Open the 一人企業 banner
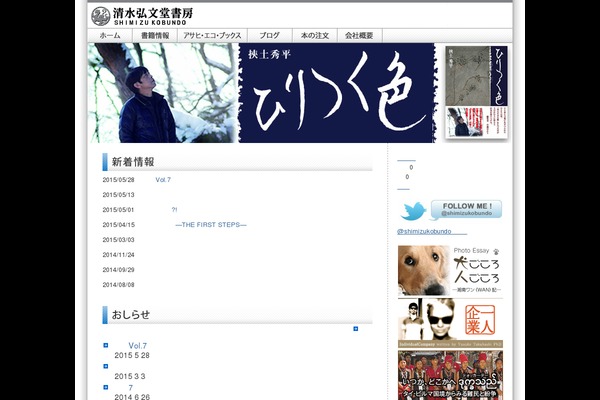 pos(450,323)
